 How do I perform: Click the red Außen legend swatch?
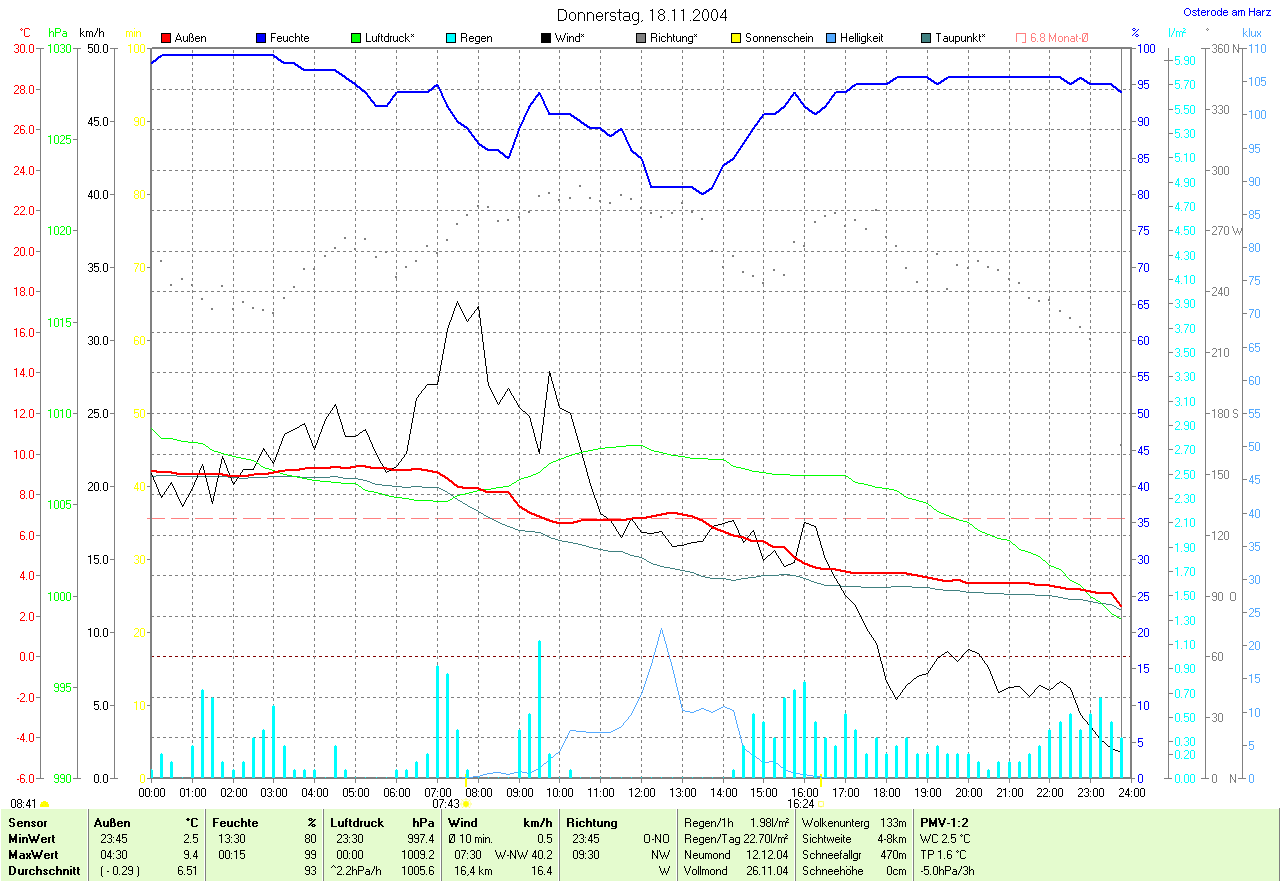(x=167, y=38)
